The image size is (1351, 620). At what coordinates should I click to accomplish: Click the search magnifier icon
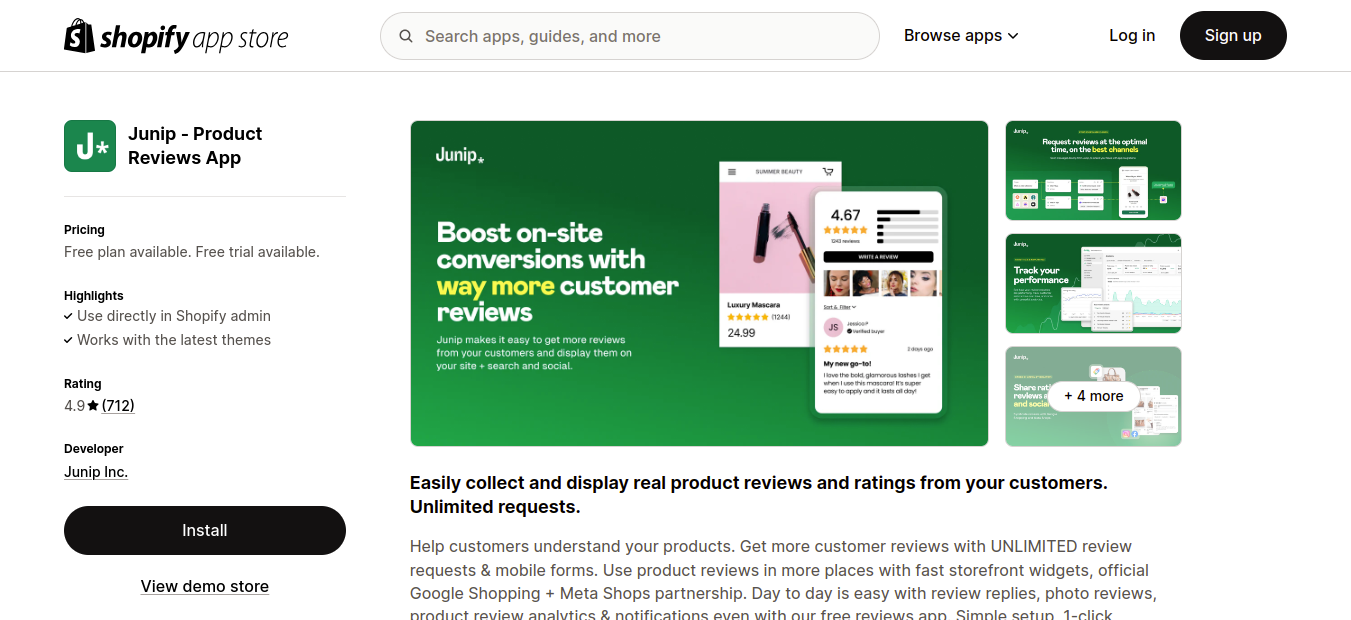[x=406, y=36]
